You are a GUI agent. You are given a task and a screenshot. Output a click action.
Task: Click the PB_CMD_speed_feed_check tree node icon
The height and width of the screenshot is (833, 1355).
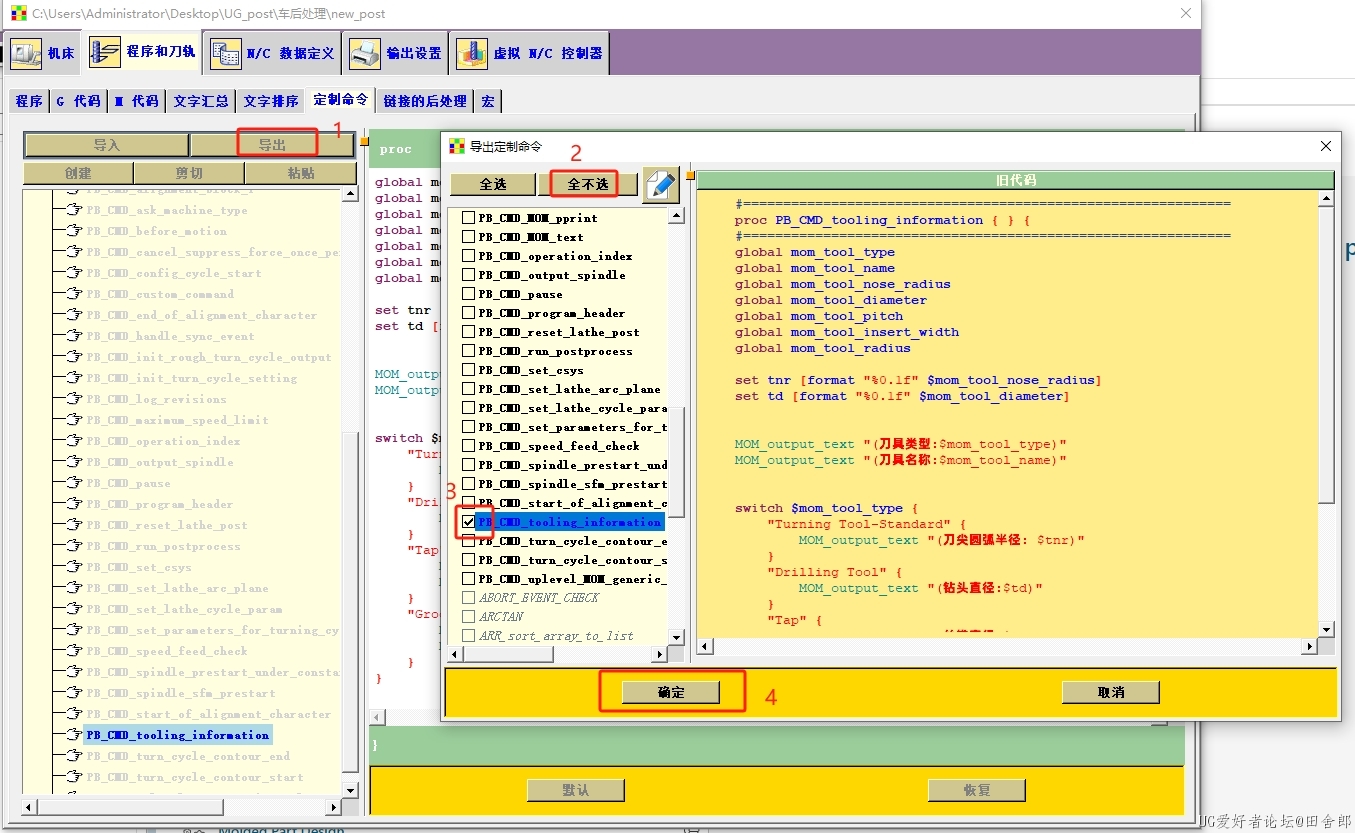[74, 651]
